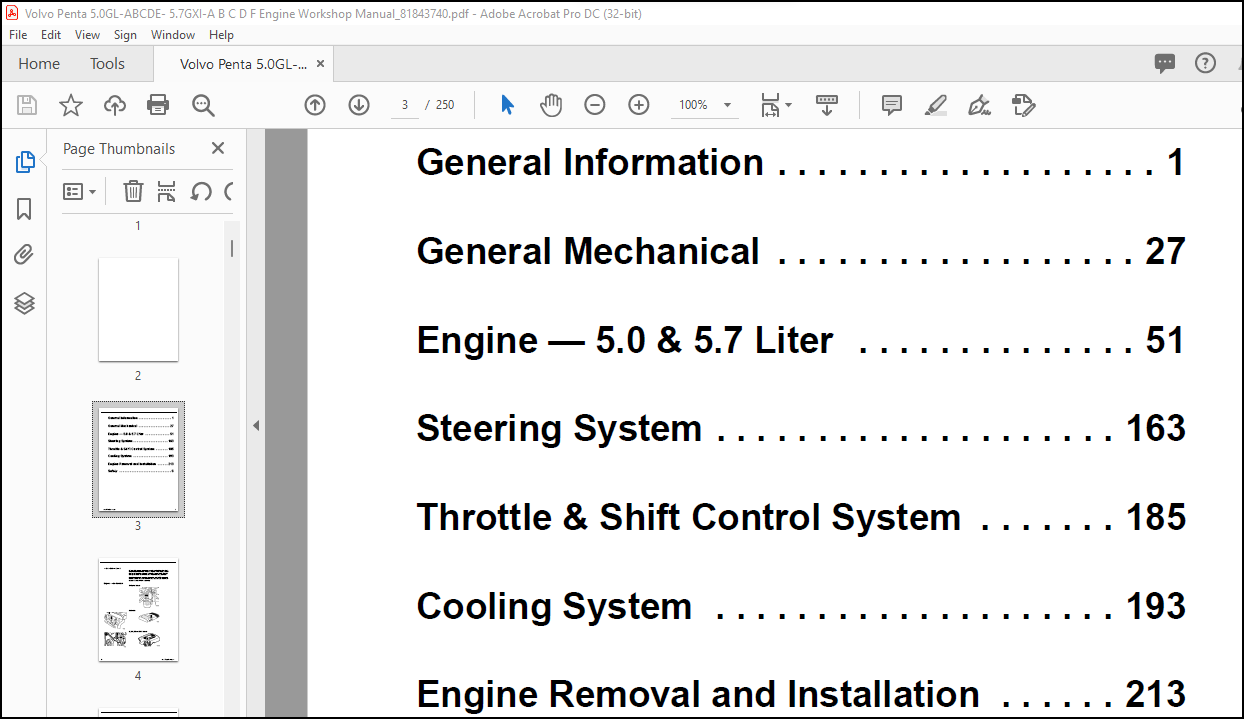The image size is (1244, 719).
Task: Open the Help question mark icon
Action: [x=1205, y=63]
